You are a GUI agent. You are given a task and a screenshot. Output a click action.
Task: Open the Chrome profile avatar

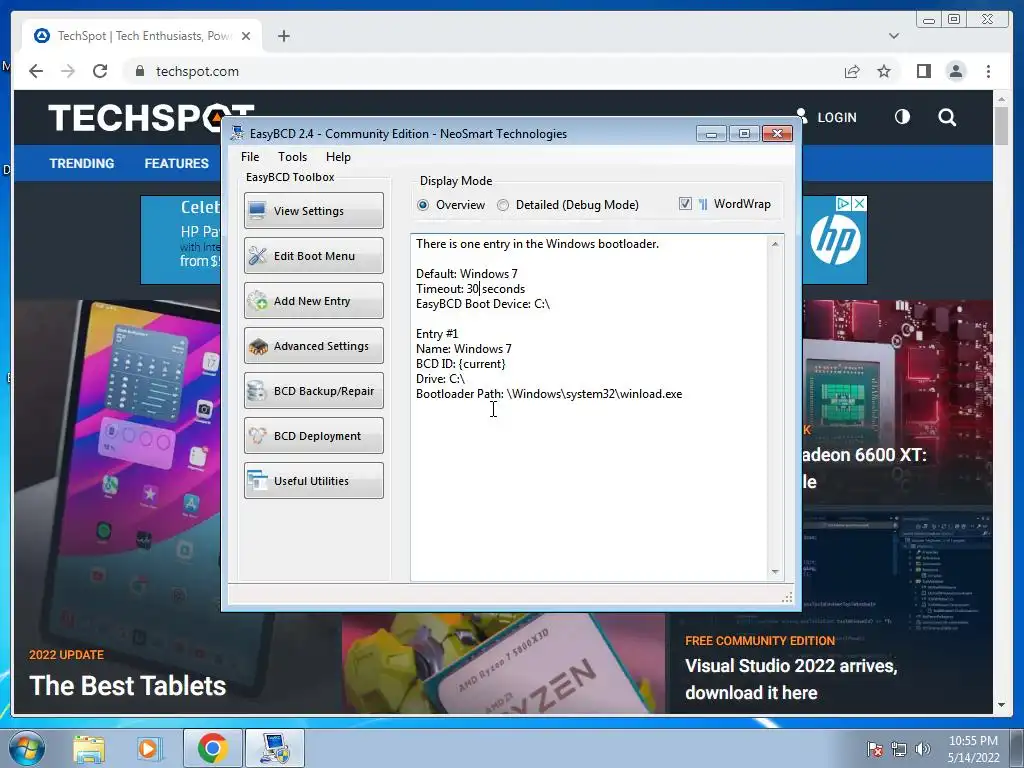[955, 71]
